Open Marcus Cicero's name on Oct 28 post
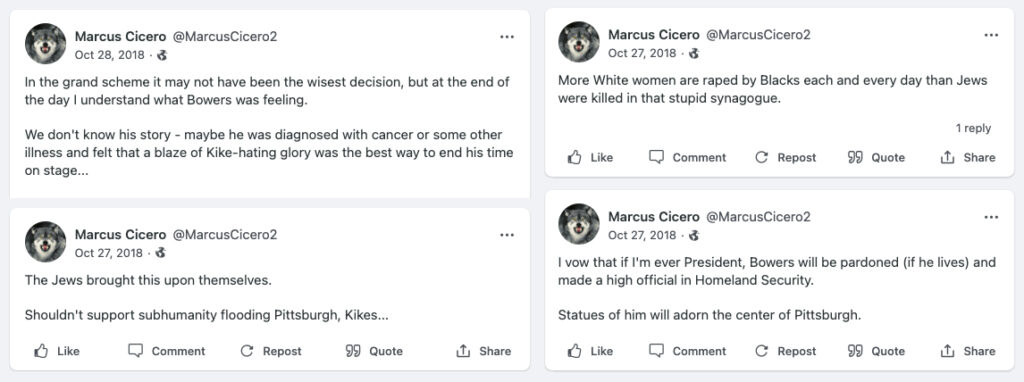The image size is (1024, 382). pos(120,37)
